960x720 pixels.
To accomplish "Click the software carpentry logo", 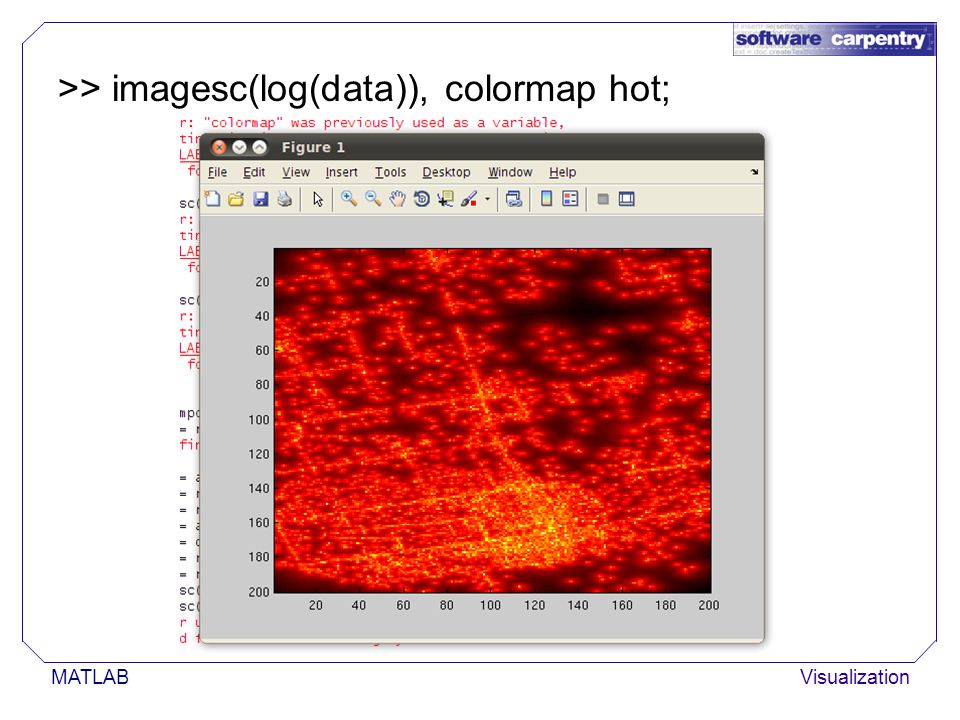I will [x=834, y=40].
